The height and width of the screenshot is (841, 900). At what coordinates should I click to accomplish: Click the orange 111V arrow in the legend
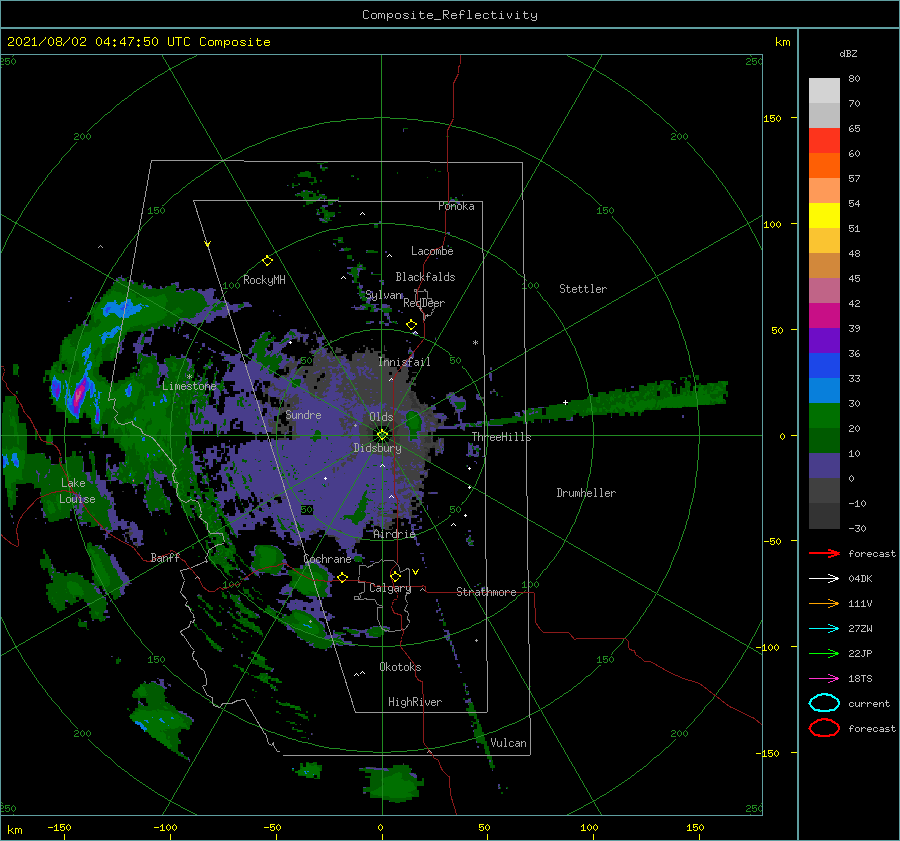click(824, 603)
